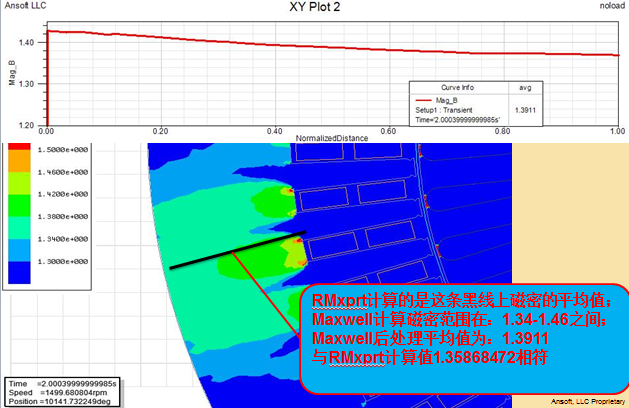Viewport: 629px width, 408px height.
Task: Click the Position '10141.732249deg' readout
Action: coord(59,402)
